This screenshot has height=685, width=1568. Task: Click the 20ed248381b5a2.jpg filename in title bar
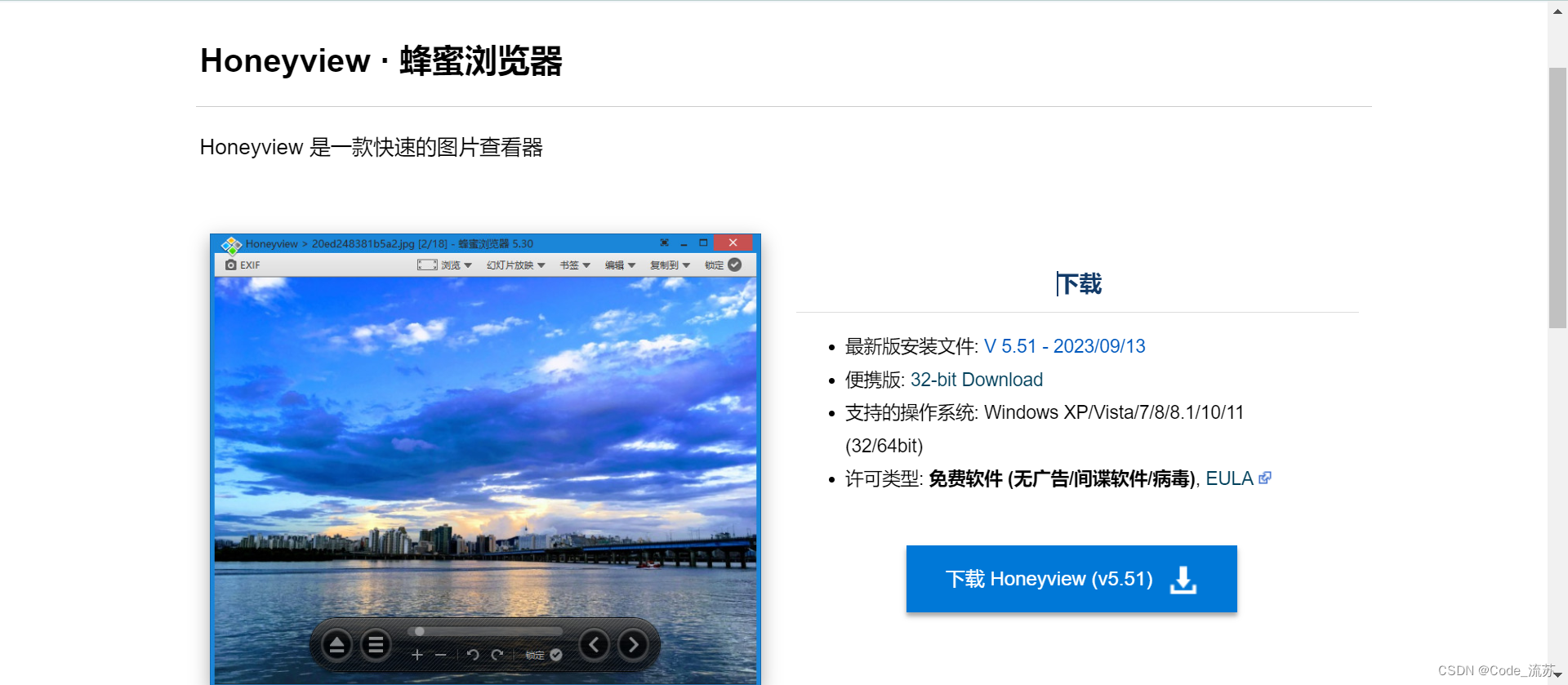point(363,243)
